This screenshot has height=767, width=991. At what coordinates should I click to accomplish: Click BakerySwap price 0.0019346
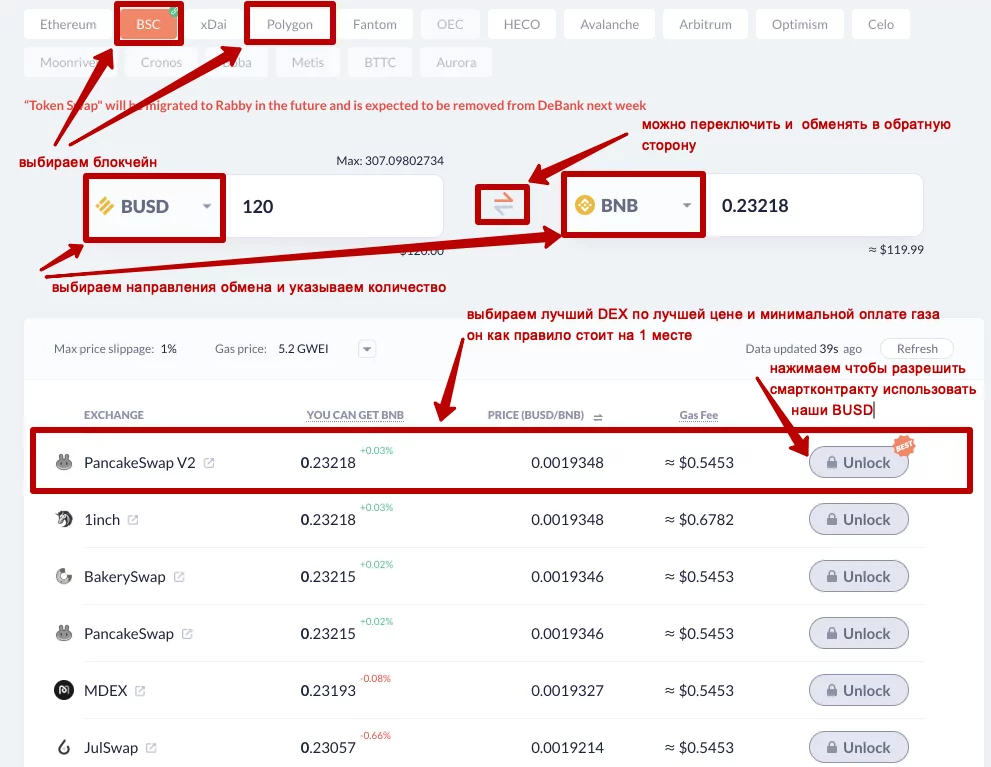click(x=568, y=576)
